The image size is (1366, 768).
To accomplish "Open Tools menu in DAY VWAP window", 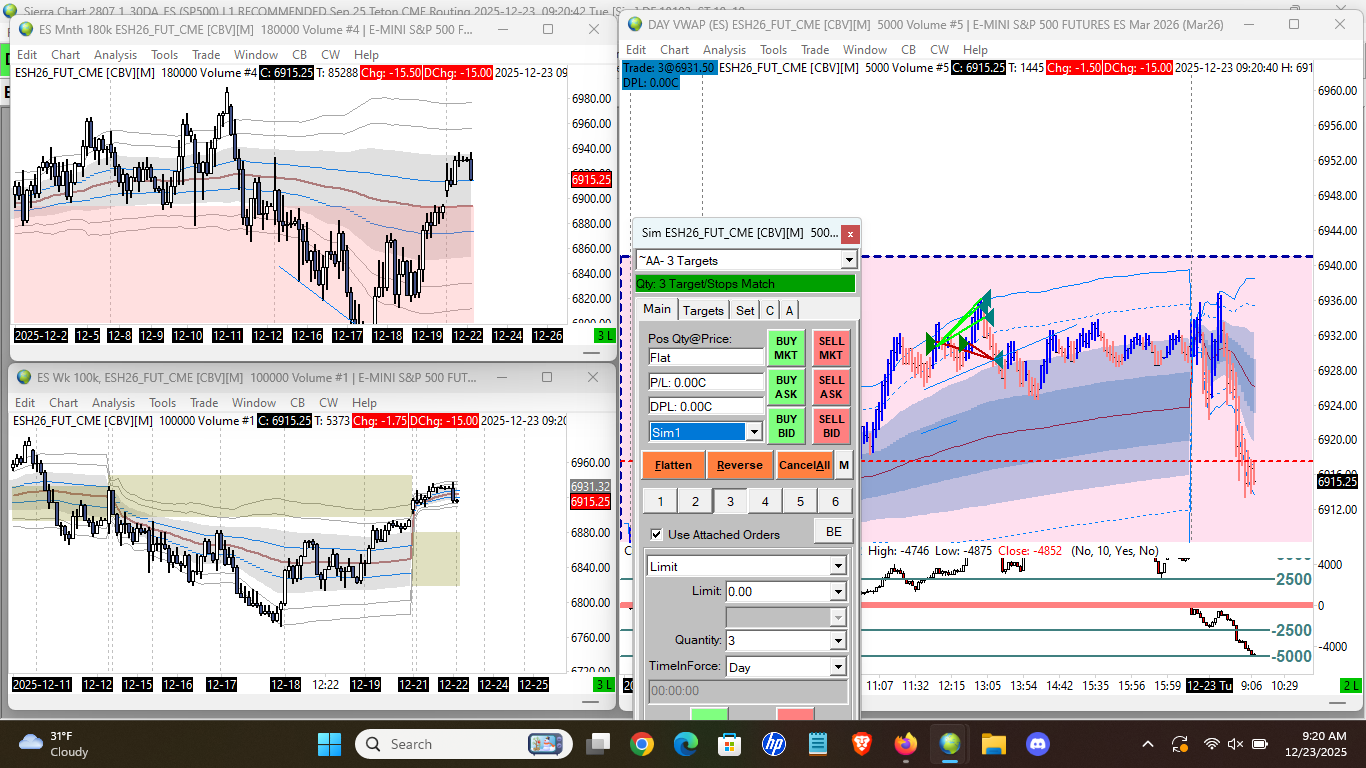I will (x=773, y=50).
